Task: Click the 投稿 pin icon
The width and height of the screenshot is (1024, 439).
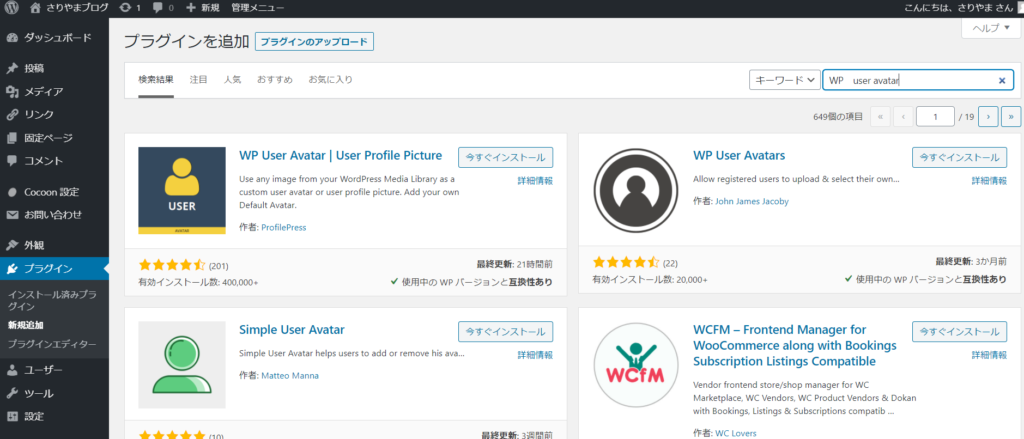Action: tap(11, 69)
